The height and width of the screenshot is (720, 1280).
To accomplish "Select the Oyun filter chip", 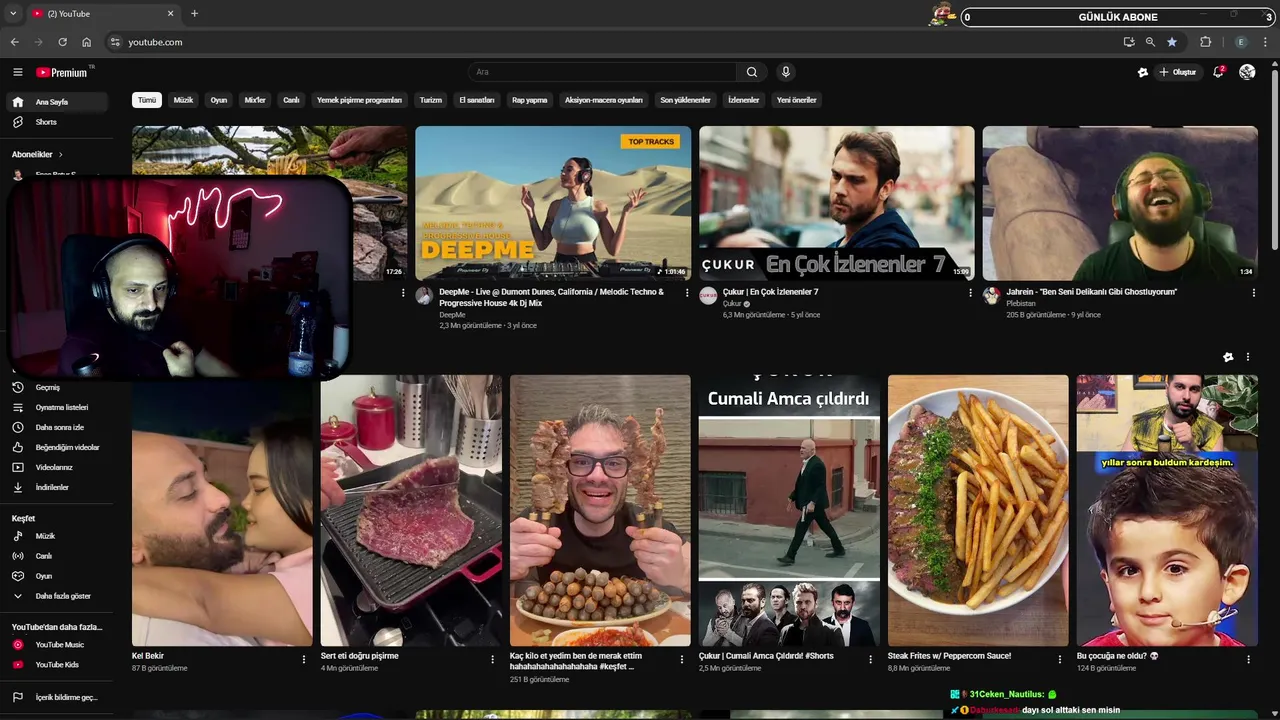I will (219, 100).
